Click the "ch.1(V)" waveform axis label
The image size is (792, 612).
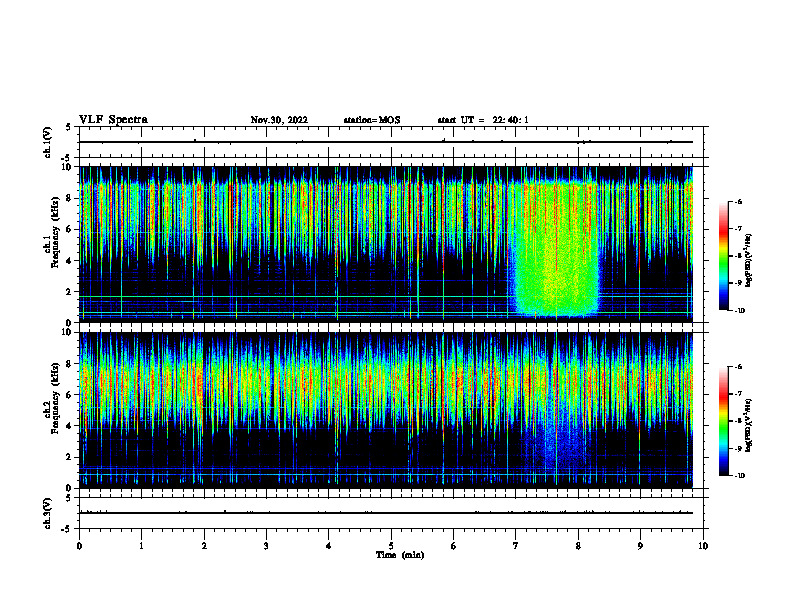point(48,142)
